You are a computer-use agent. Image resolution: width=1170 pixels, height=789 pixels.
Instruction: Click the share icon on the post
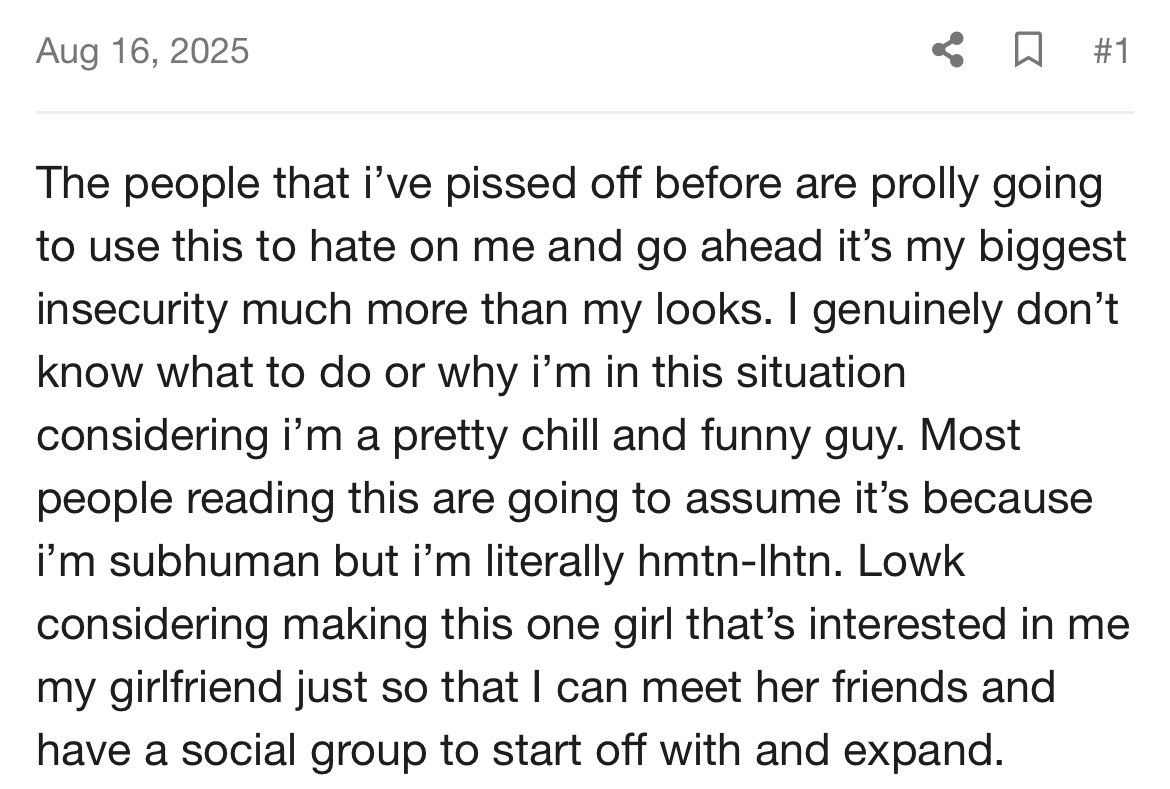[948, 51]
